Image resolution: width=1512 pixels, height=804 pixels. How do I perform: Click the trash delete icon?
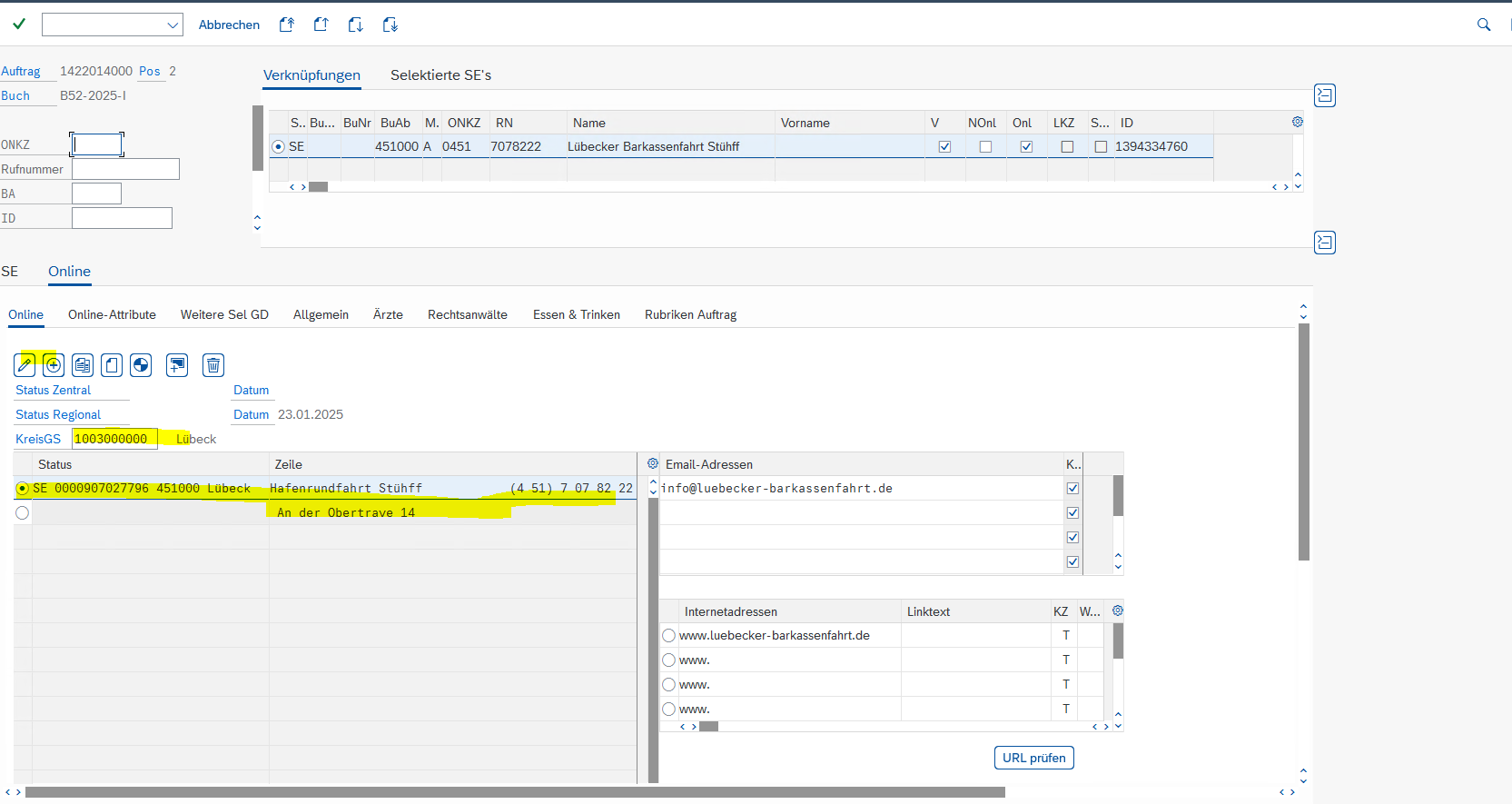point(213,365)
